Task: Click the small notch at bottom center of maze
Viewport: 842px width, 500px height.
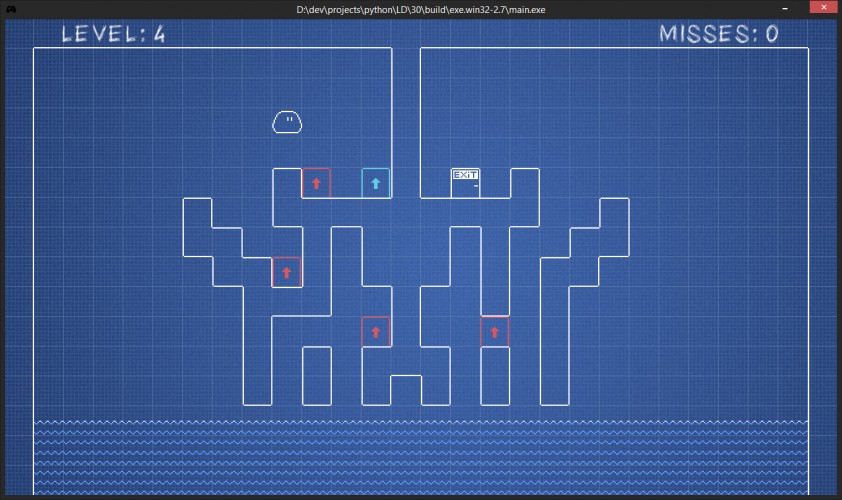Action: pyautogui.click(x=406, y=390)
